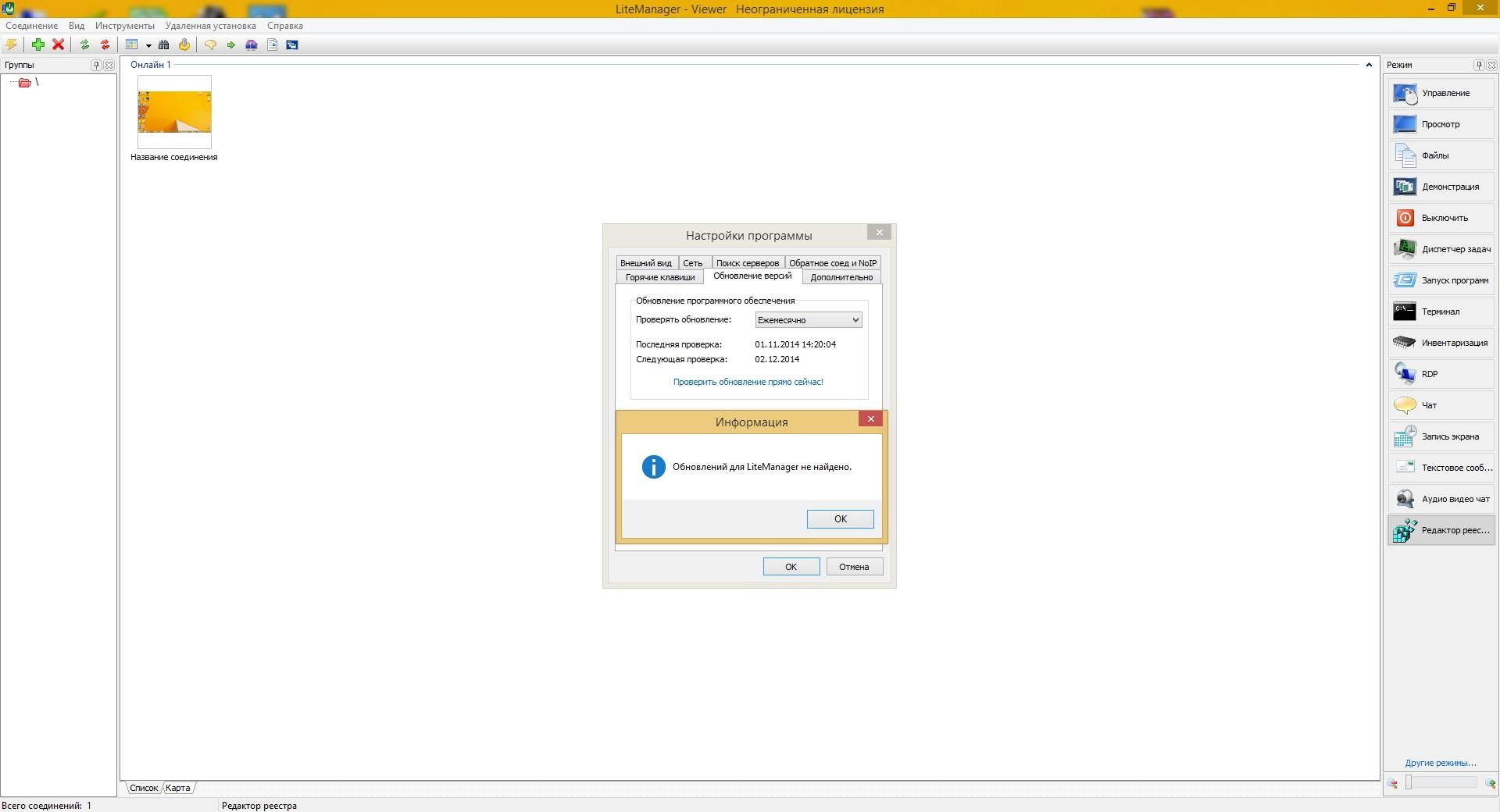
Task: Click the lightning bolt connect toolbar icon
Action: (x=12, y=45)
